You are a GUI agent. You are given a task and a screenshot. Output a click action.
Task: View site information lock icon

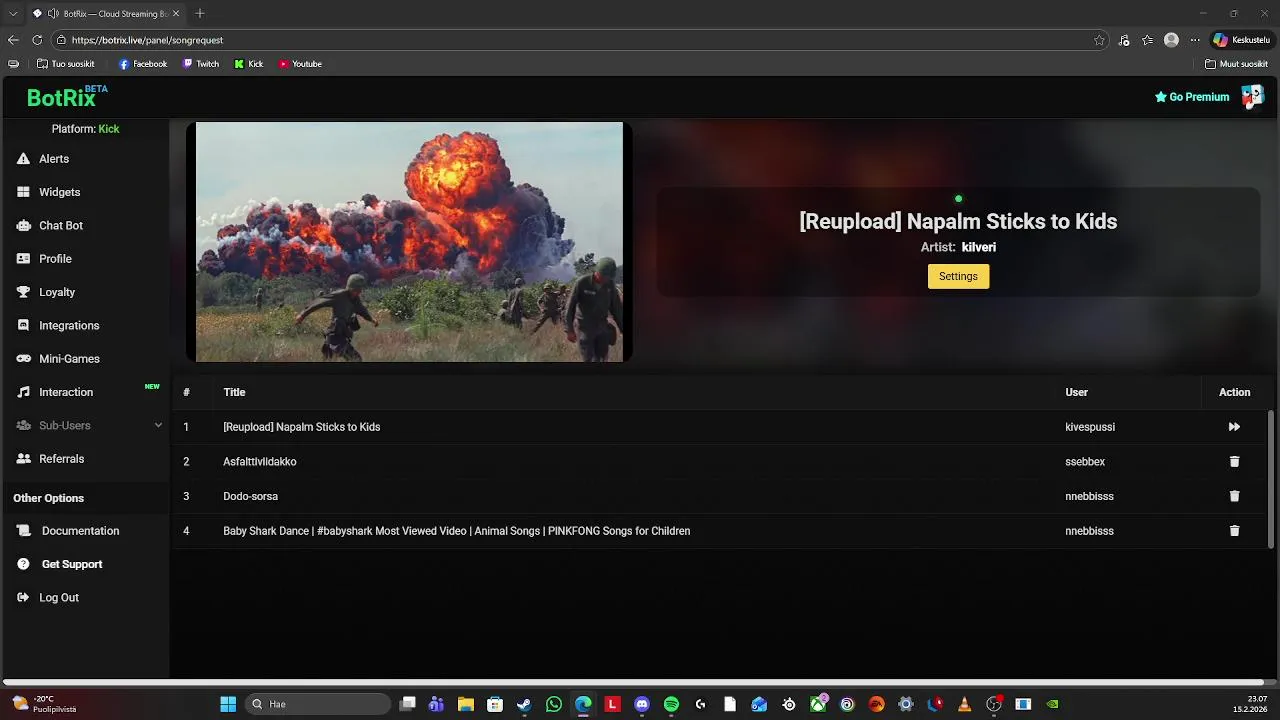coord(61,40)
